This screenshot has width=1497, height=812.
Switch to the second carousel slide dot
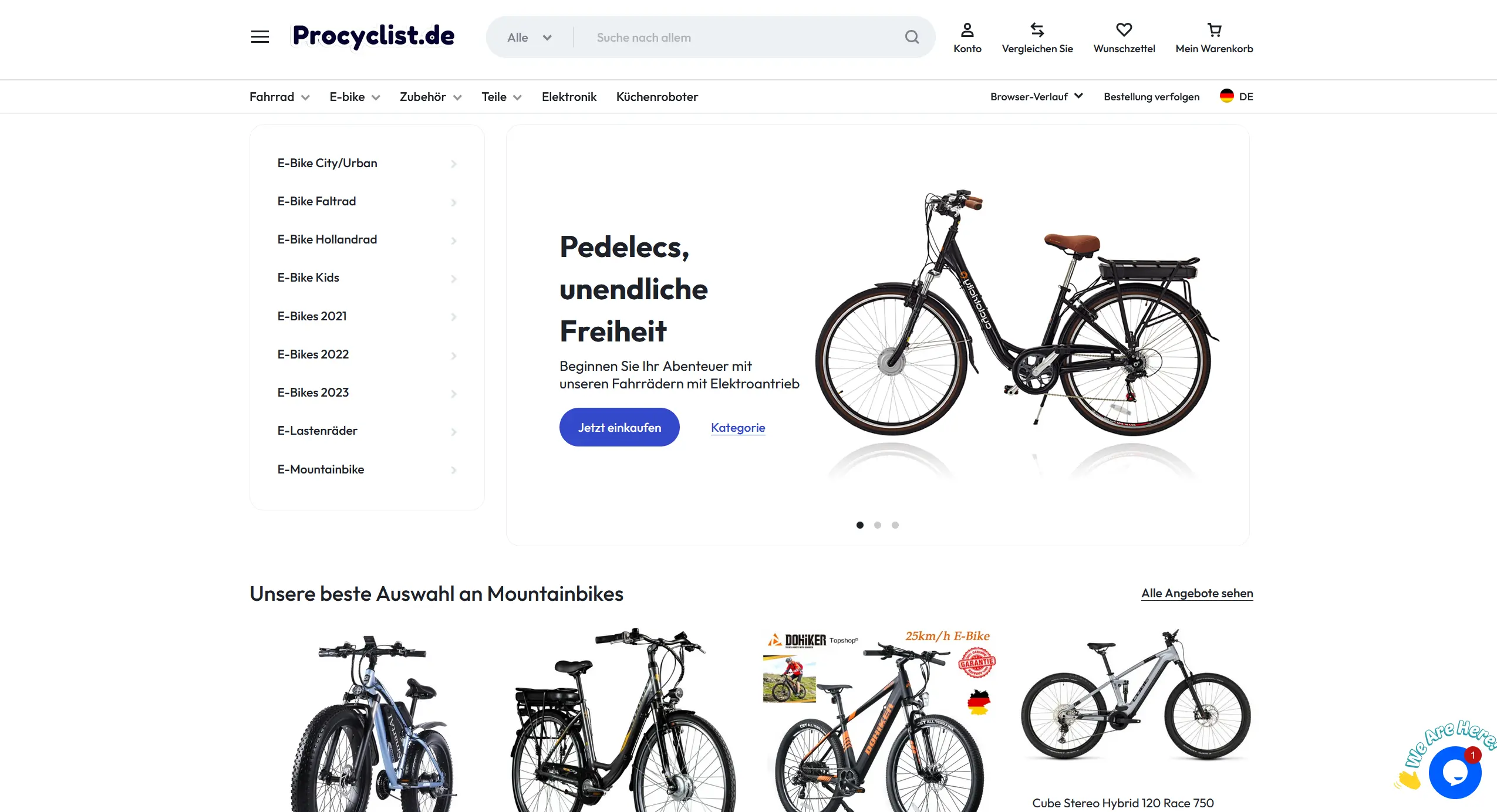[877, 525]
